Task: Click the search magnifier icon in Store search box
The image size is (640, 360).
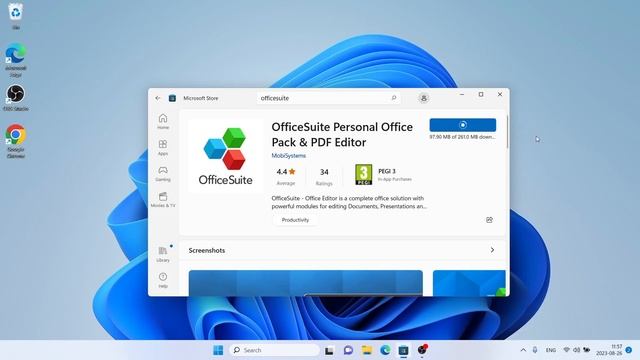Action: point(394,98)
